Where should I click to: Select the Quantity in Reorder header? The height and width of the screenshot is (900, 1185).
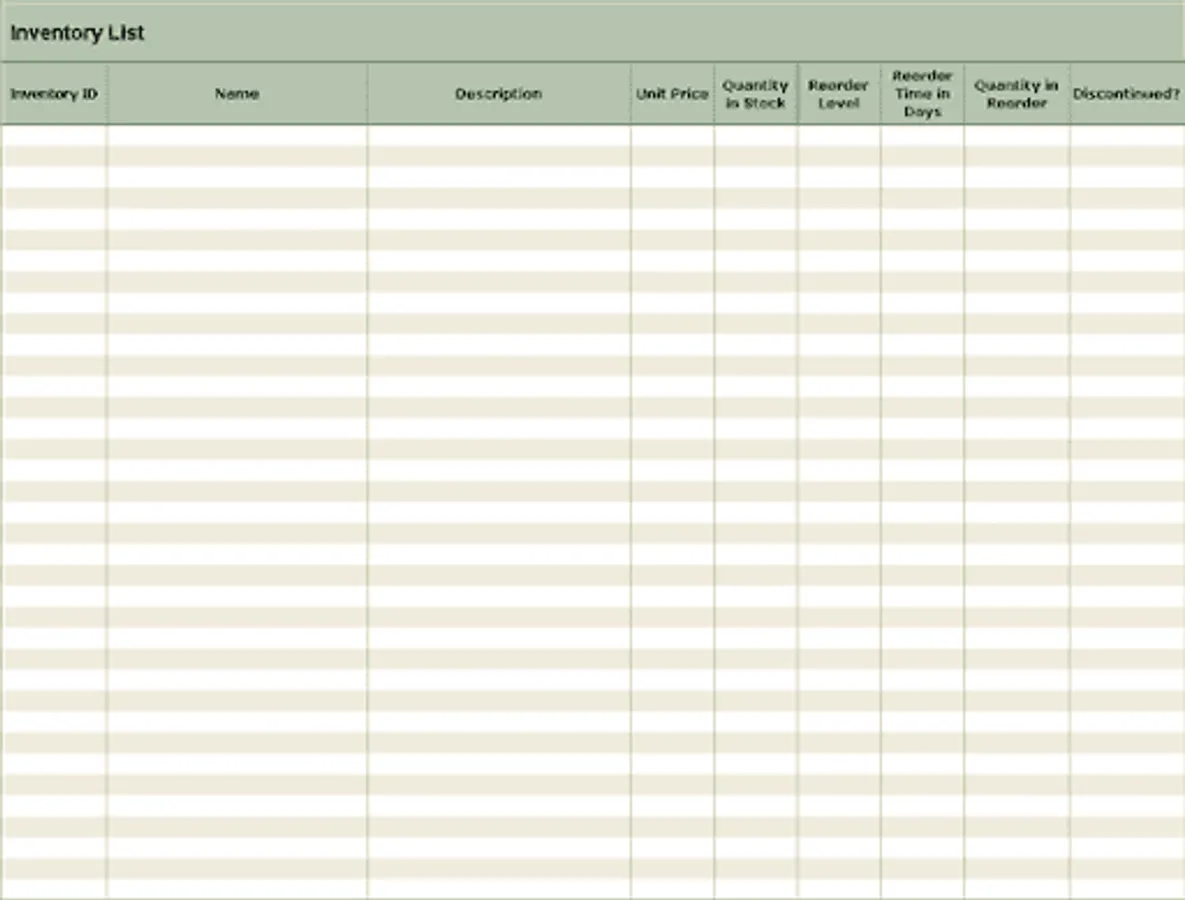(1017, 94)
